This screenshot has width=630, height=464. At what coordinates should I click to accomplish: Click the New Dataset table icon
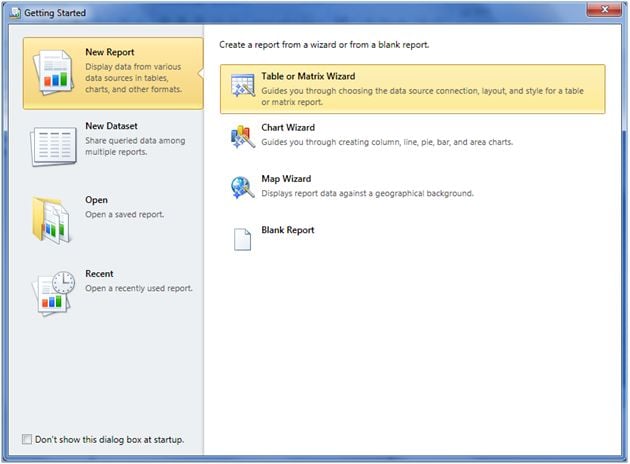click(x=53, y=146)
